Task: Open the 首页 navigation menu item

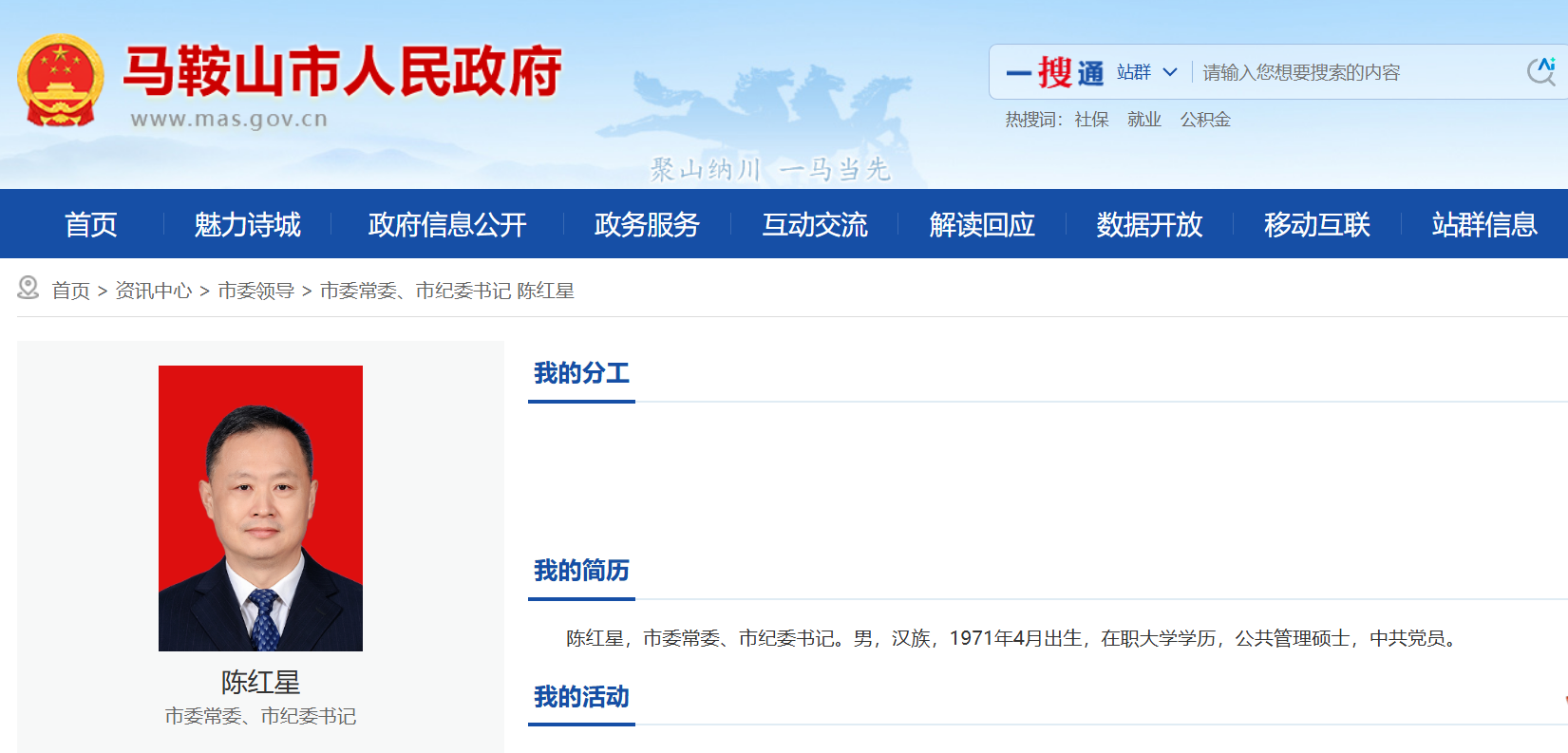Action: [x=90, y=224]
